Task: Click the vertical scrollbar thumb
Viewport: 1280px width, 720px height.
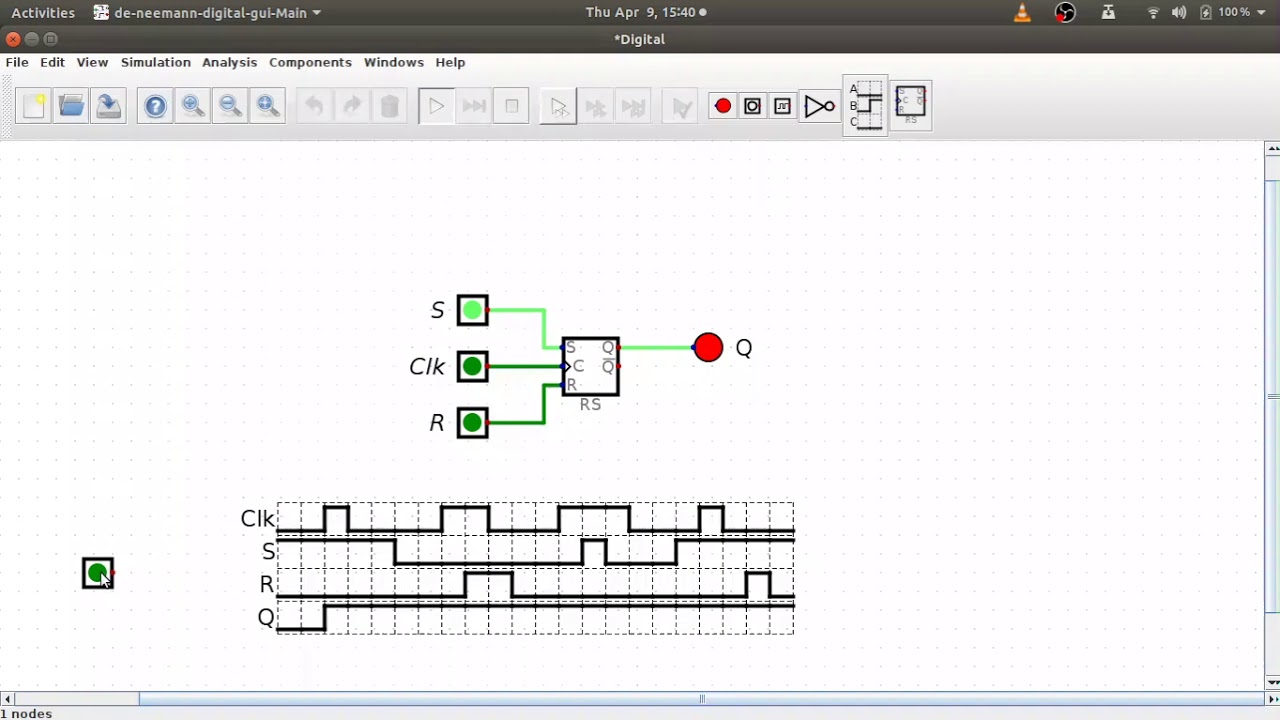Action: [x=1272, y=395]
